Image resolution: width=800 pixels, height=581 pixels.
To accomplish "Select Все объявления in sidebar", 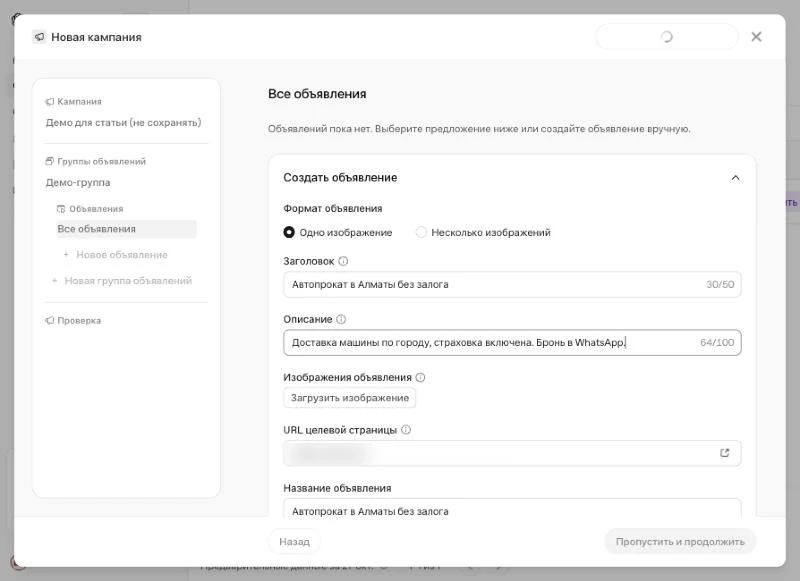I will 127,229.
